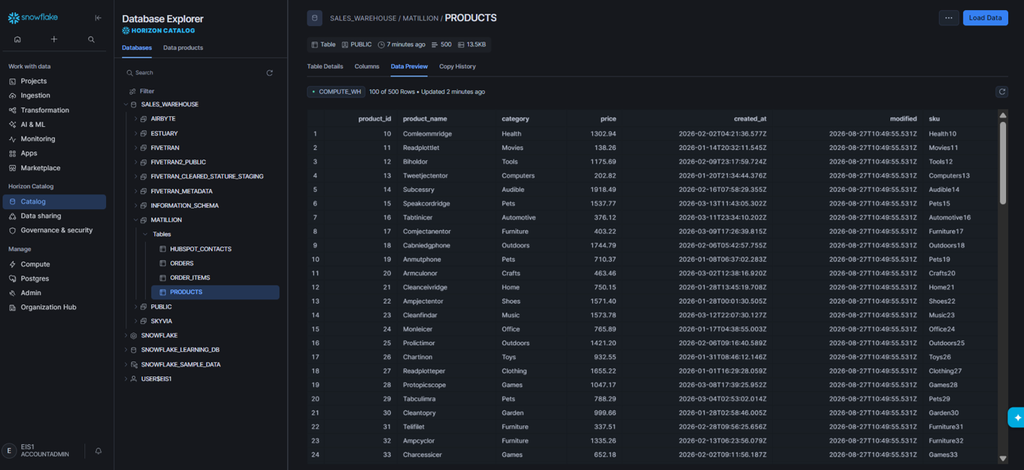Select the ORDERS table
Screen dimensions: 1024x470
[x=182, y=264]
